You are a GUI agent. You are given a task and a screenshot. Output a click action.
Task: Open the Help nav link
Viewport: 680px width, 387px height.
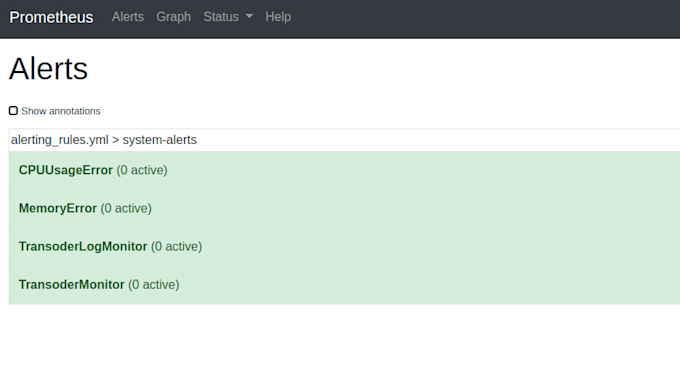pyautogui.click(x=278, y=17)
